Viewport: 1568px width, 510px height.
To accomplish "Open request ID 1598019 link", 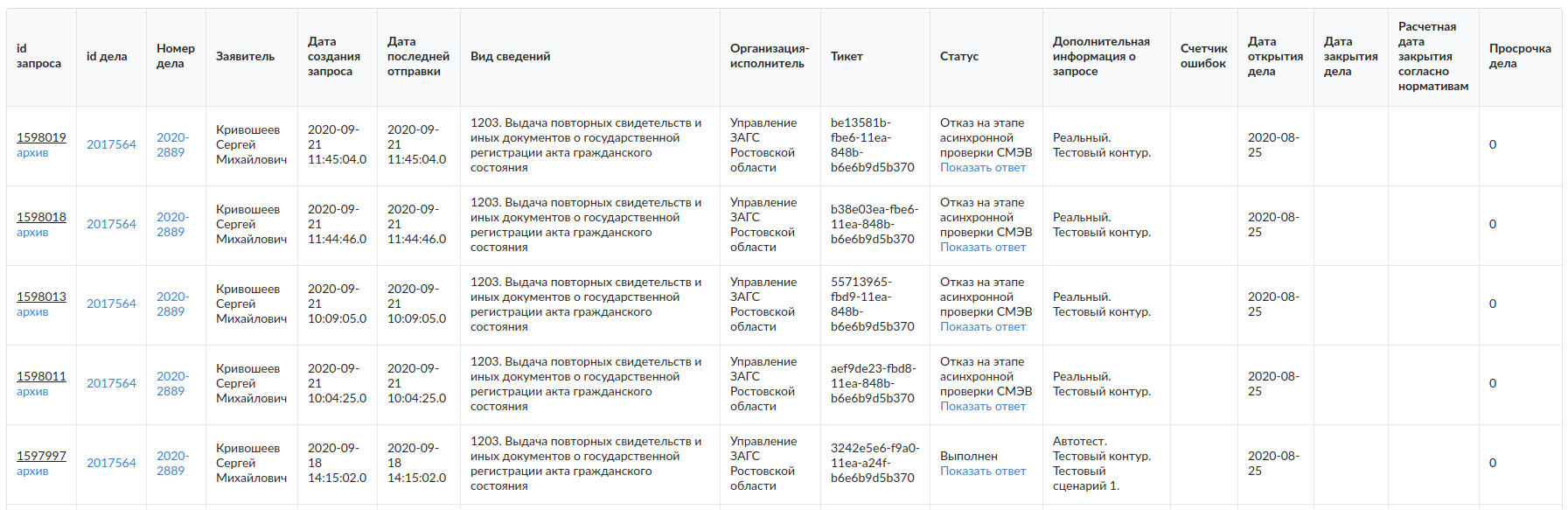I will (41, 137).
